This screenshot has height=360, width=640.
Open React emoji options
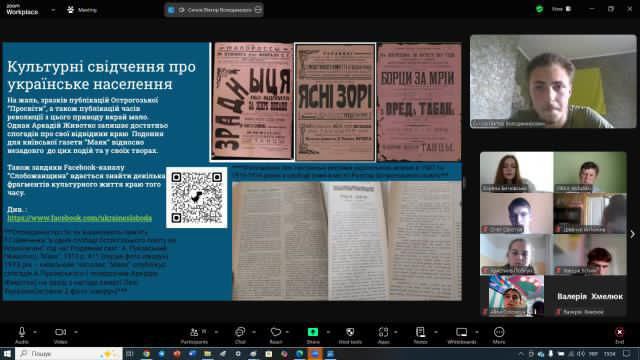pyautogui.click(x=276, y=335)
